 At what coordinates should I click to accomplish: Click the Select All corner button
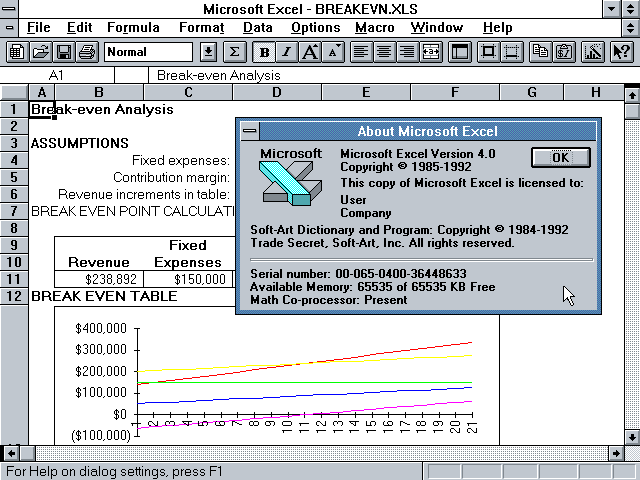click(x=14, y=92)
